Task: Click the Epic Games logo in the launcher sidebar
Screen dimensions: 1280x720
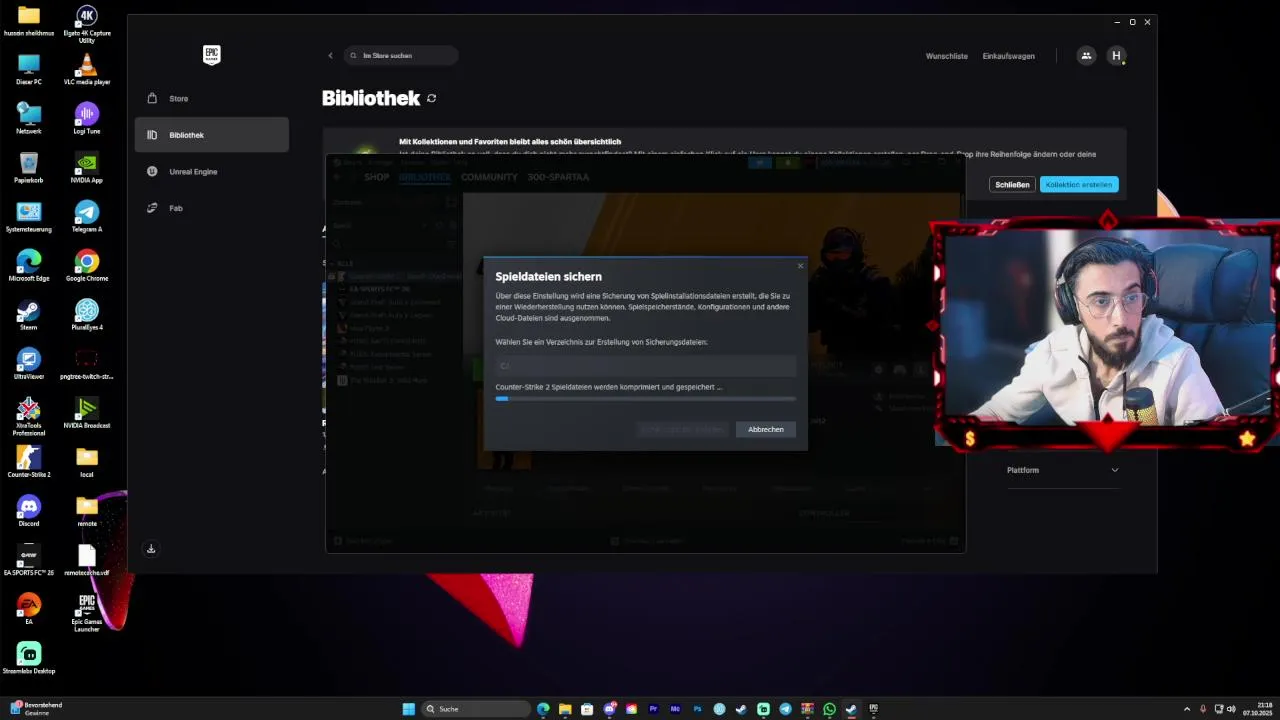Action: click(x=211, y=55)
